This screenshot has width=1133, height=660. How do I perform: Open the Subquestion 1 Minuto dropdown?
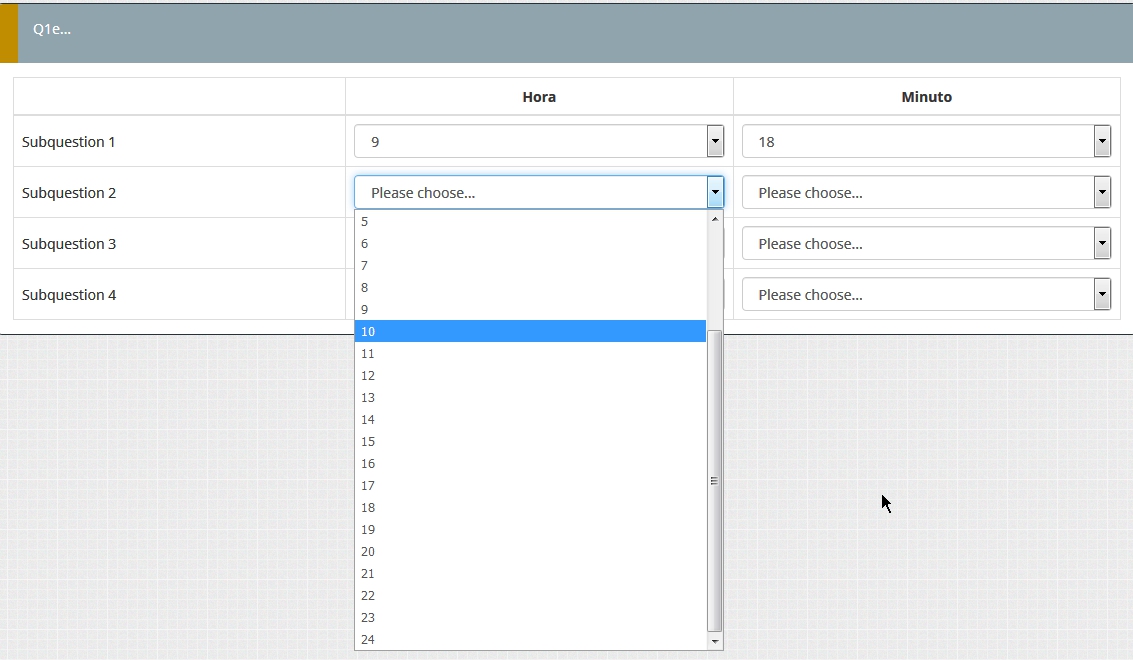point(925,142)
